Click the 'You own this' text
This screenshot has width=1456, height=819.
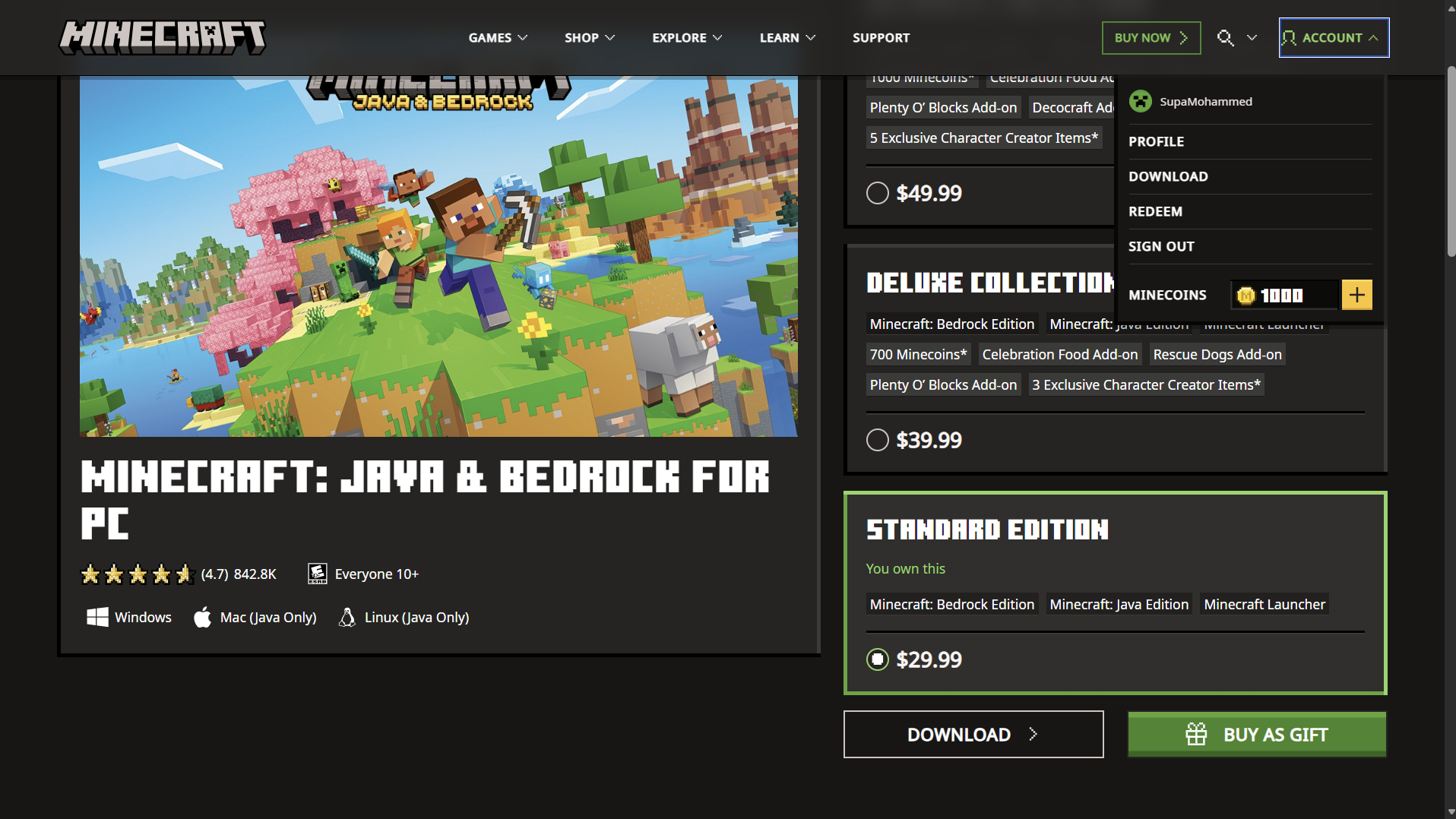point(905,568)
